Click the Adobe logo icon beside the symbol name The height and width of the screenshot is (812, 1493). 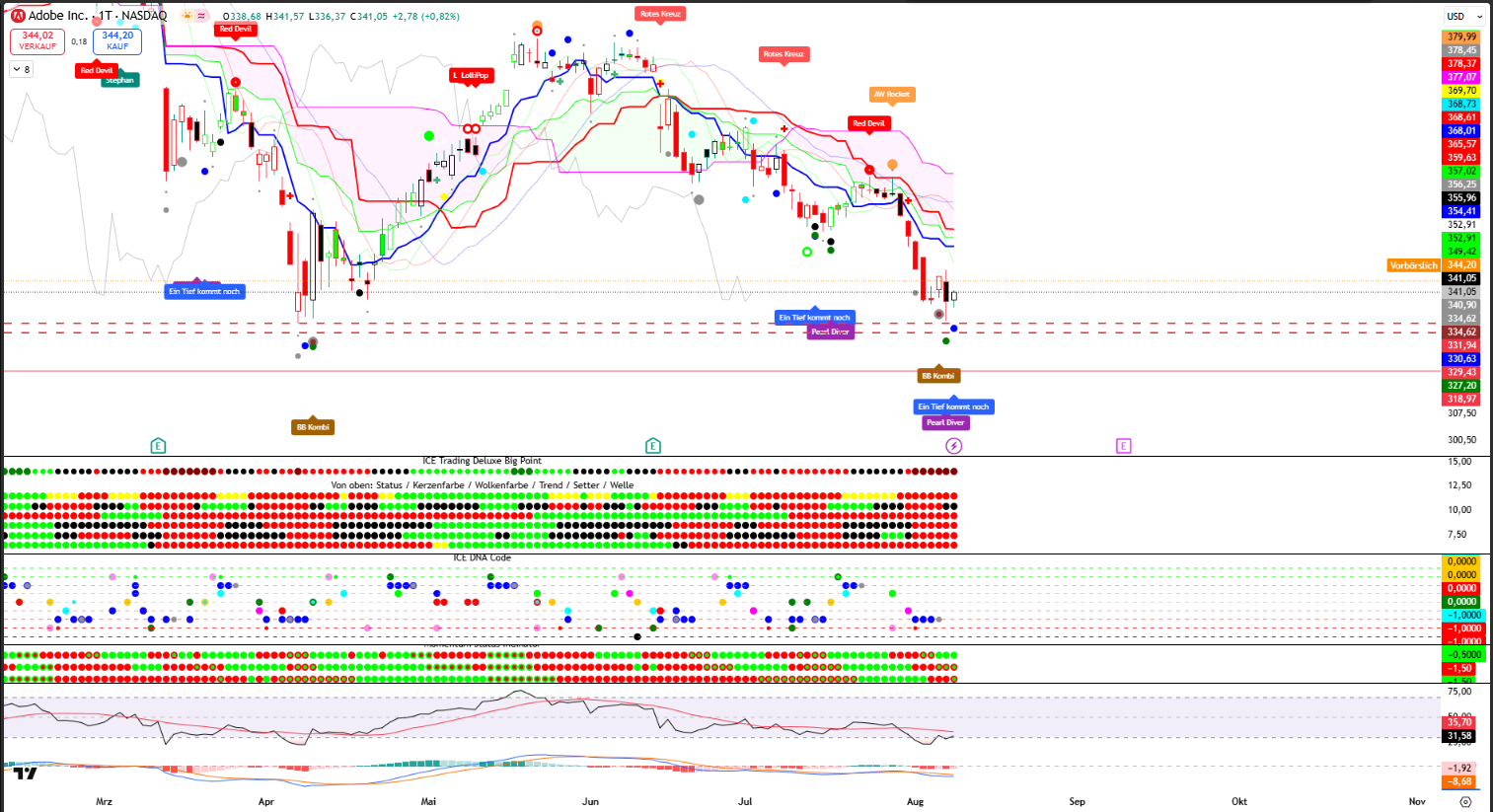[x=17, y=16]
